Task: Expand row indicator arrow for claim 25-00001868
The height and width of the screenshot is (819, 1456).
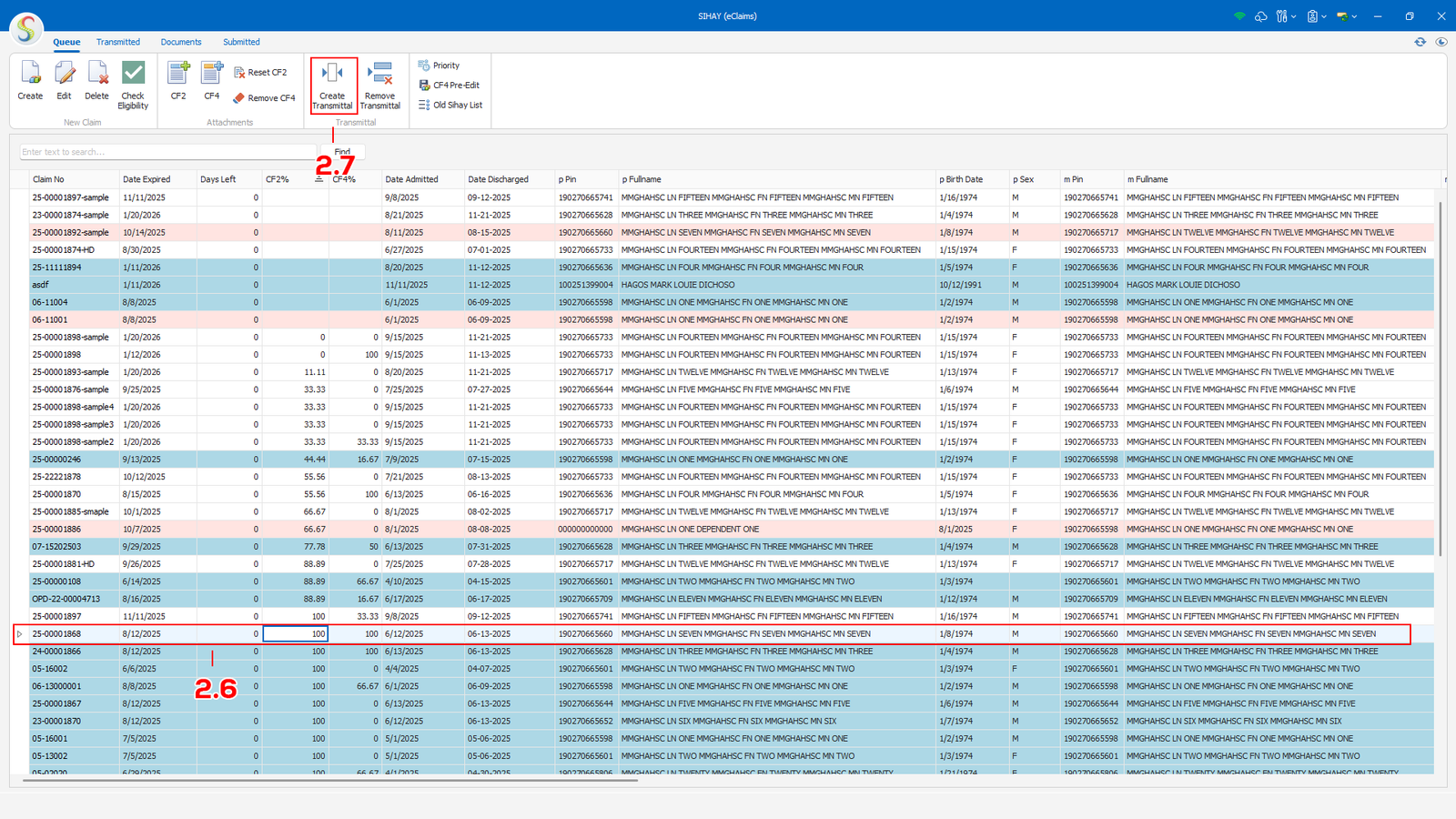Action: (19, 634)
